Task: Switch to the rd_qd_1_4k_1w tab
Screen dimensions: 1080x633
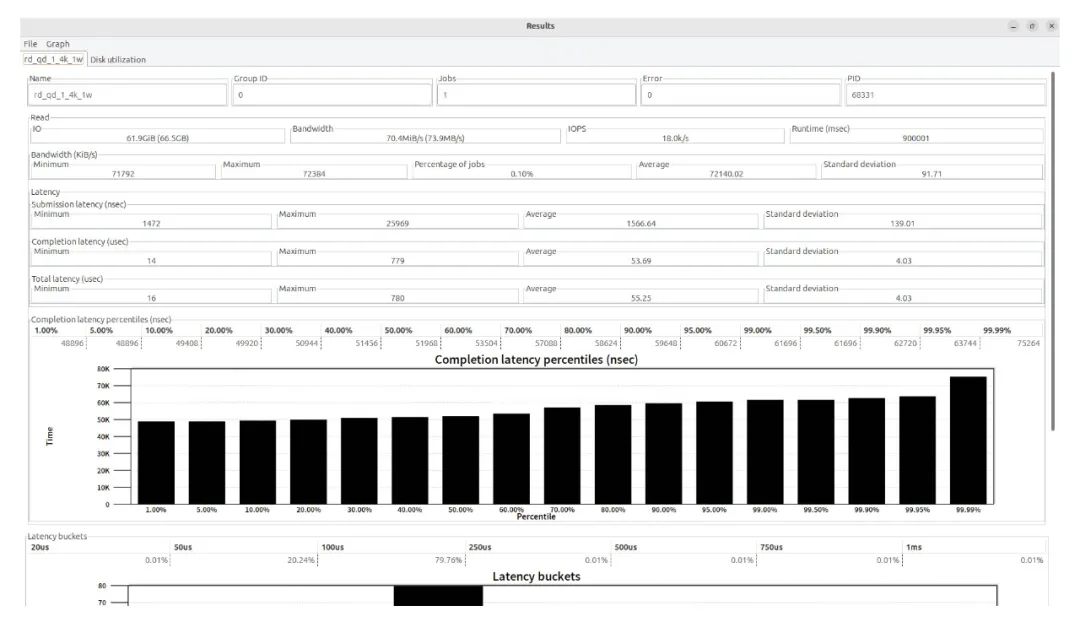Action: (53, 59)
